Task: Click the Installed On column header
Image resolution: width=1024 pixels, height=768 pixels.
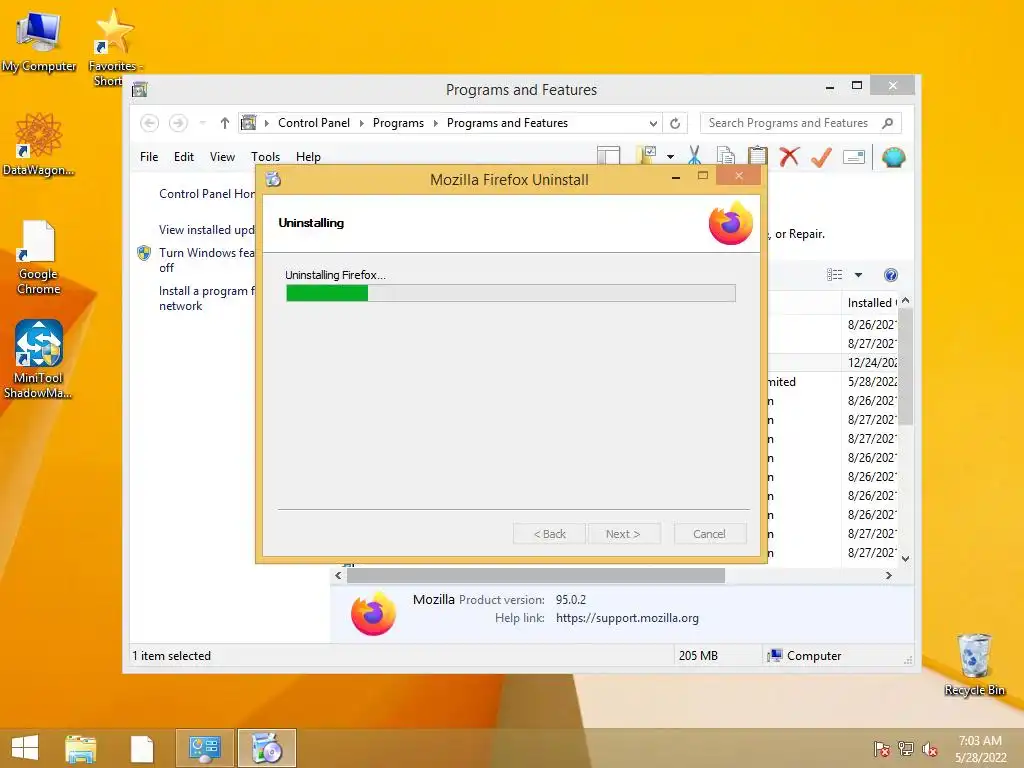Action: coord(871,302)
